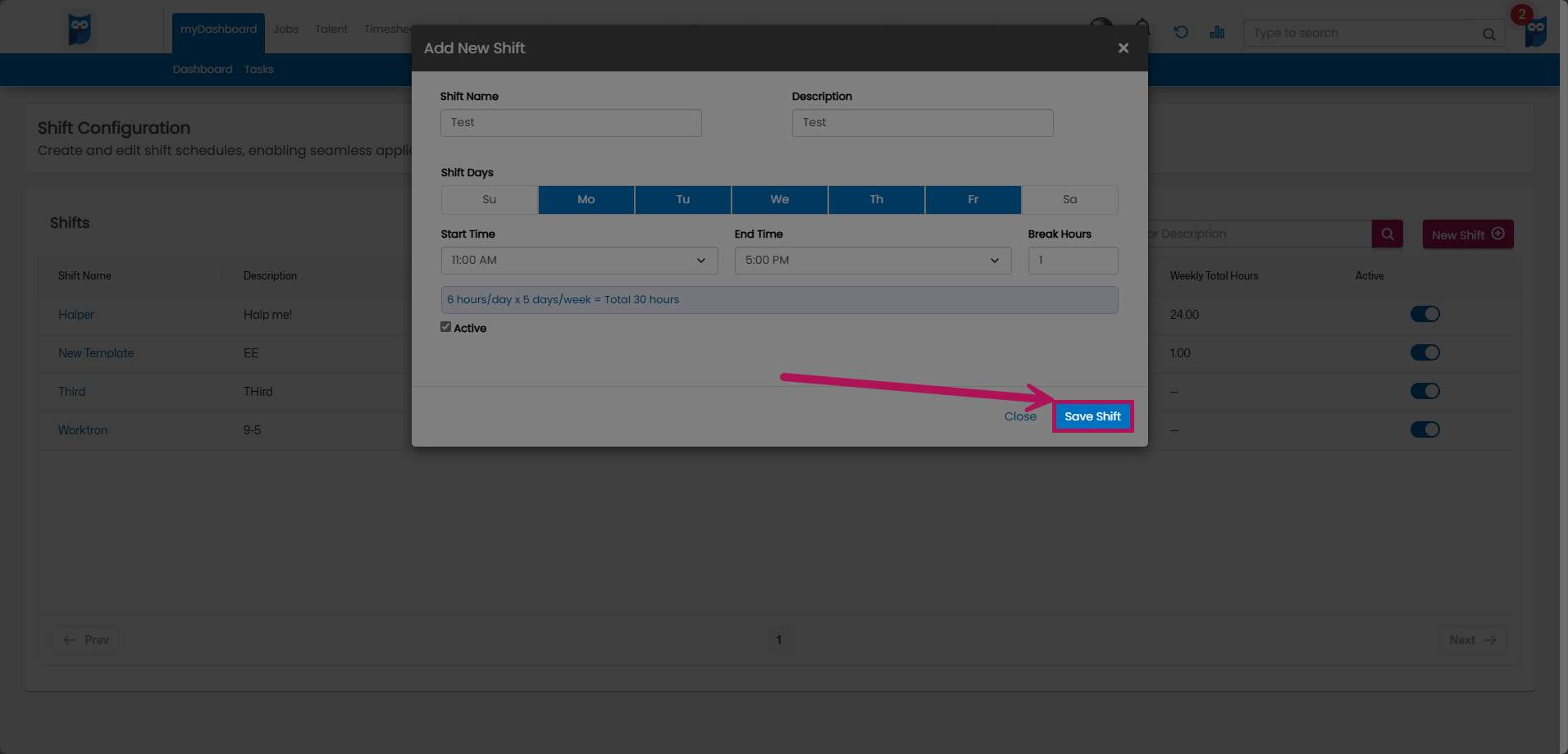Close the Add New Shift dialog with X
Screen dimensions: 1568x754
point(1123,48)
